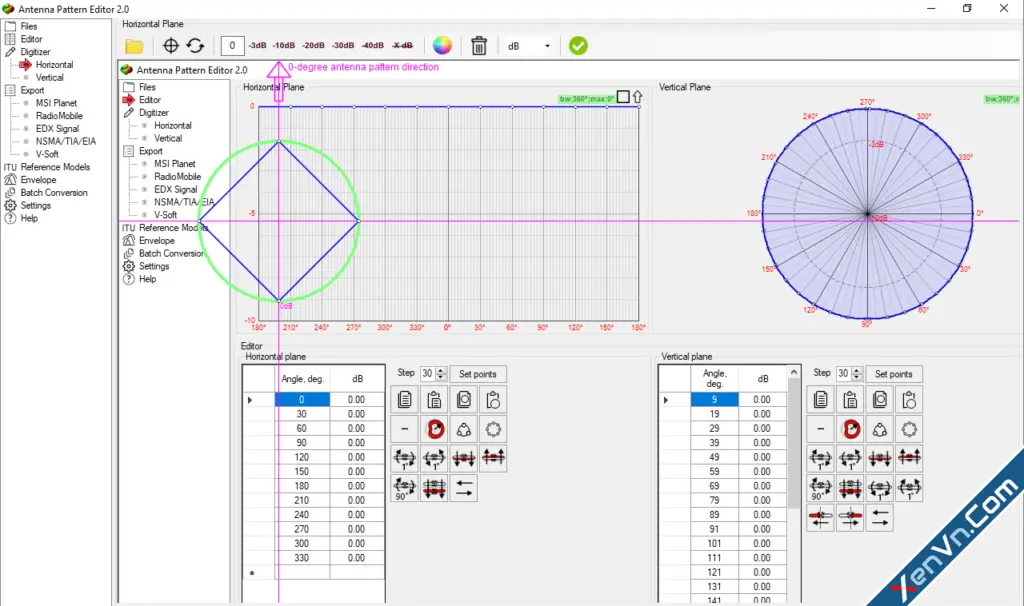Click copy-with-circle icon in Horizontal plane
Screen dimensions: 1024x606
click(464, 400)
